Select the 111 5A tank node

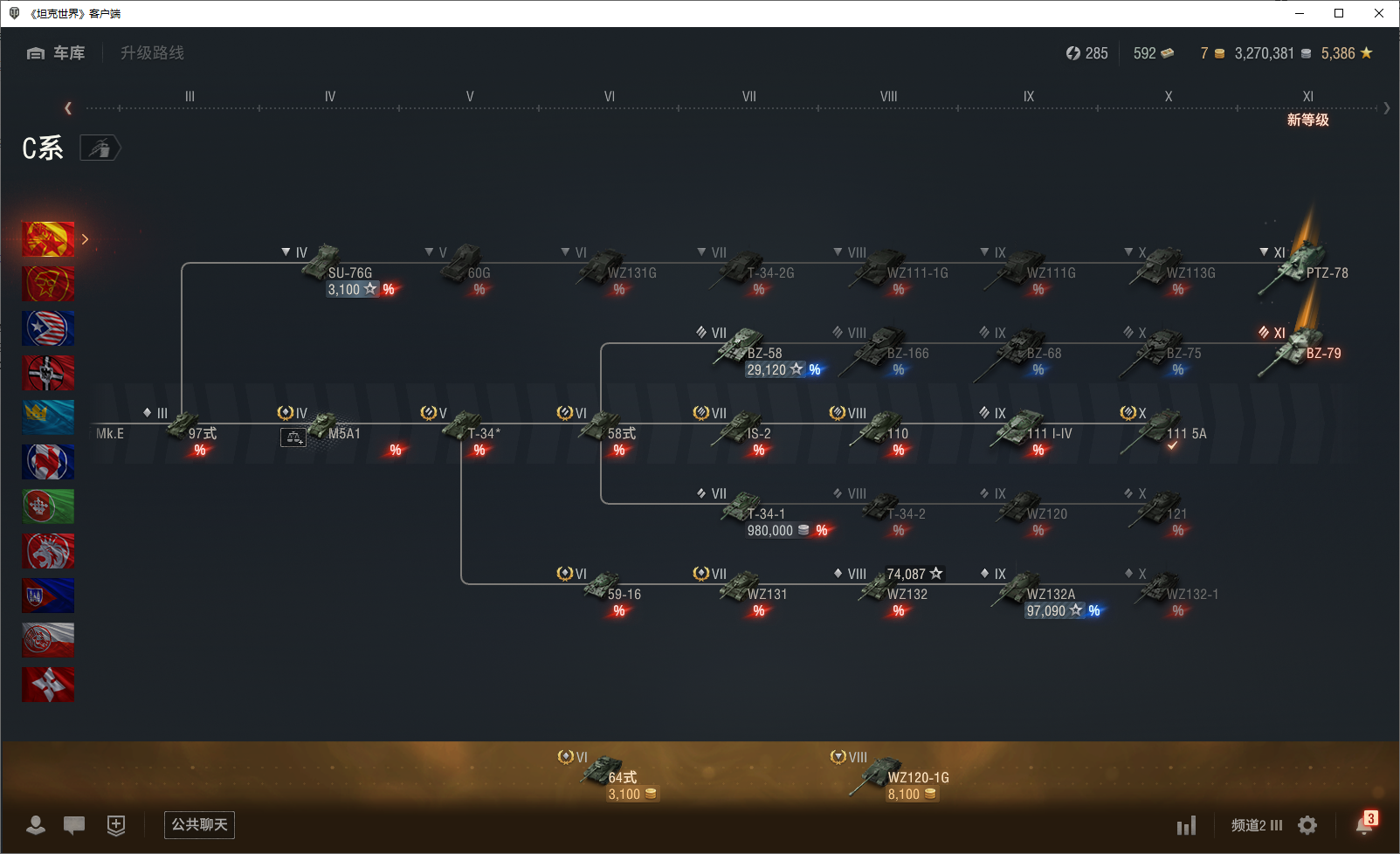click(1165, 431)
